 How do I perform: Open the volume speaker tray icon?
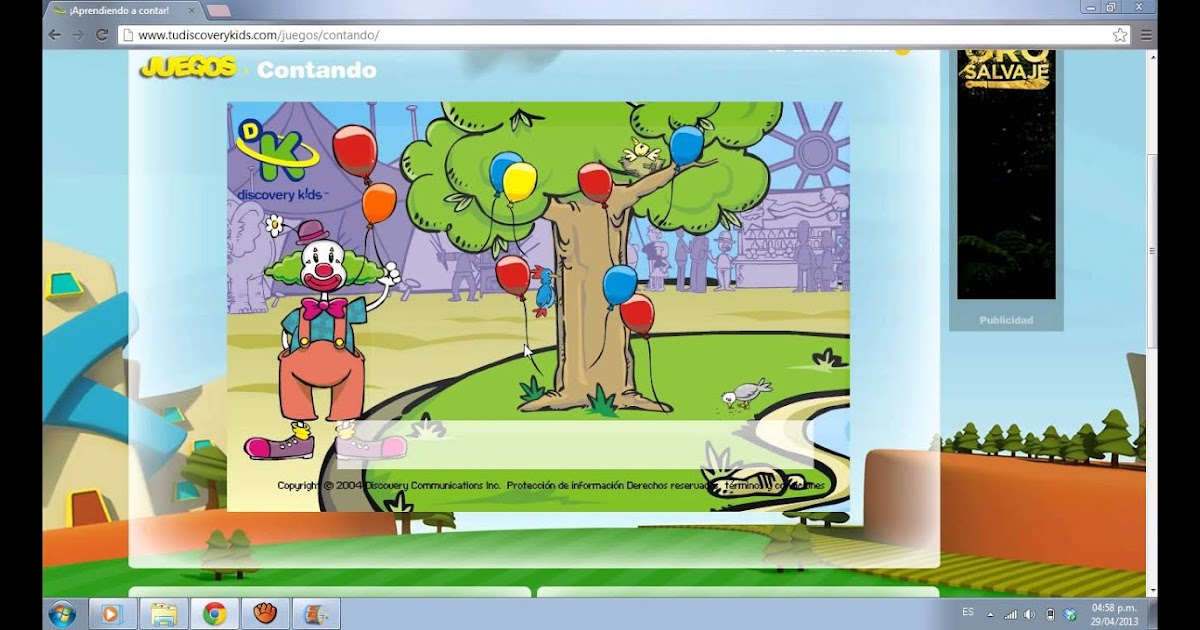tap(1029, 614)
